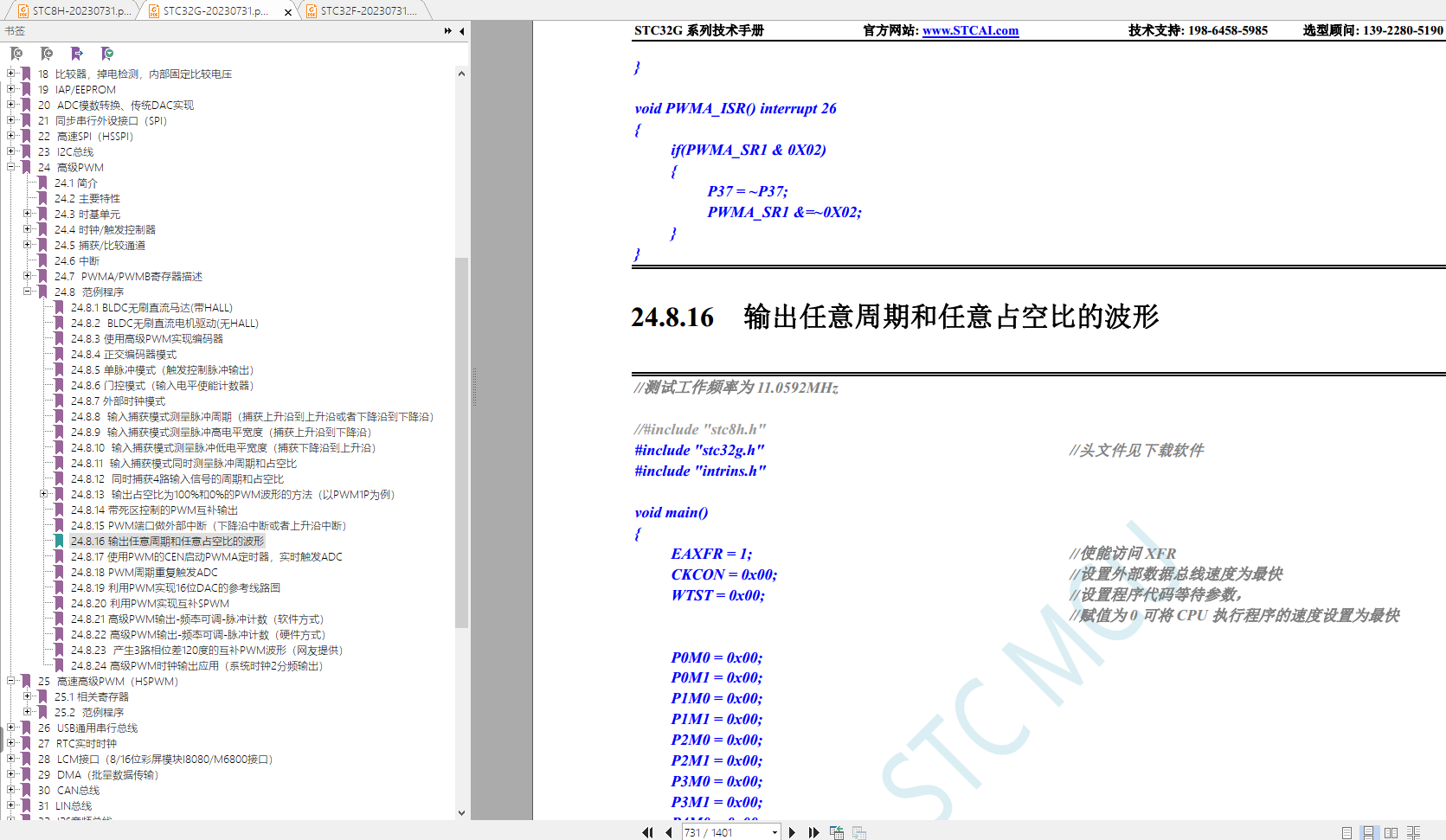Viewport: 1446px width, 840px height.
Task: Close the STC32G-20230731 tab
Action: pyautogui.click(x=286, y=11)
